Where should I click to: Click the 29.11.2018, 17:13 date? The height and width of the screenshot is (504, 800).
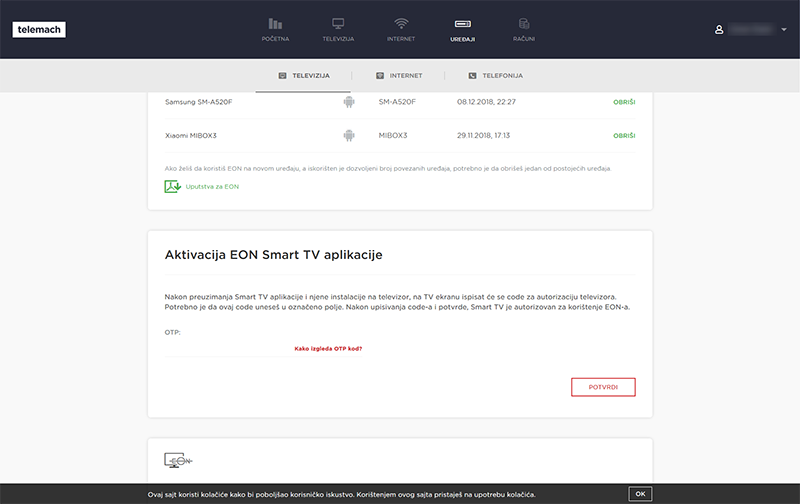coord(483,136)
